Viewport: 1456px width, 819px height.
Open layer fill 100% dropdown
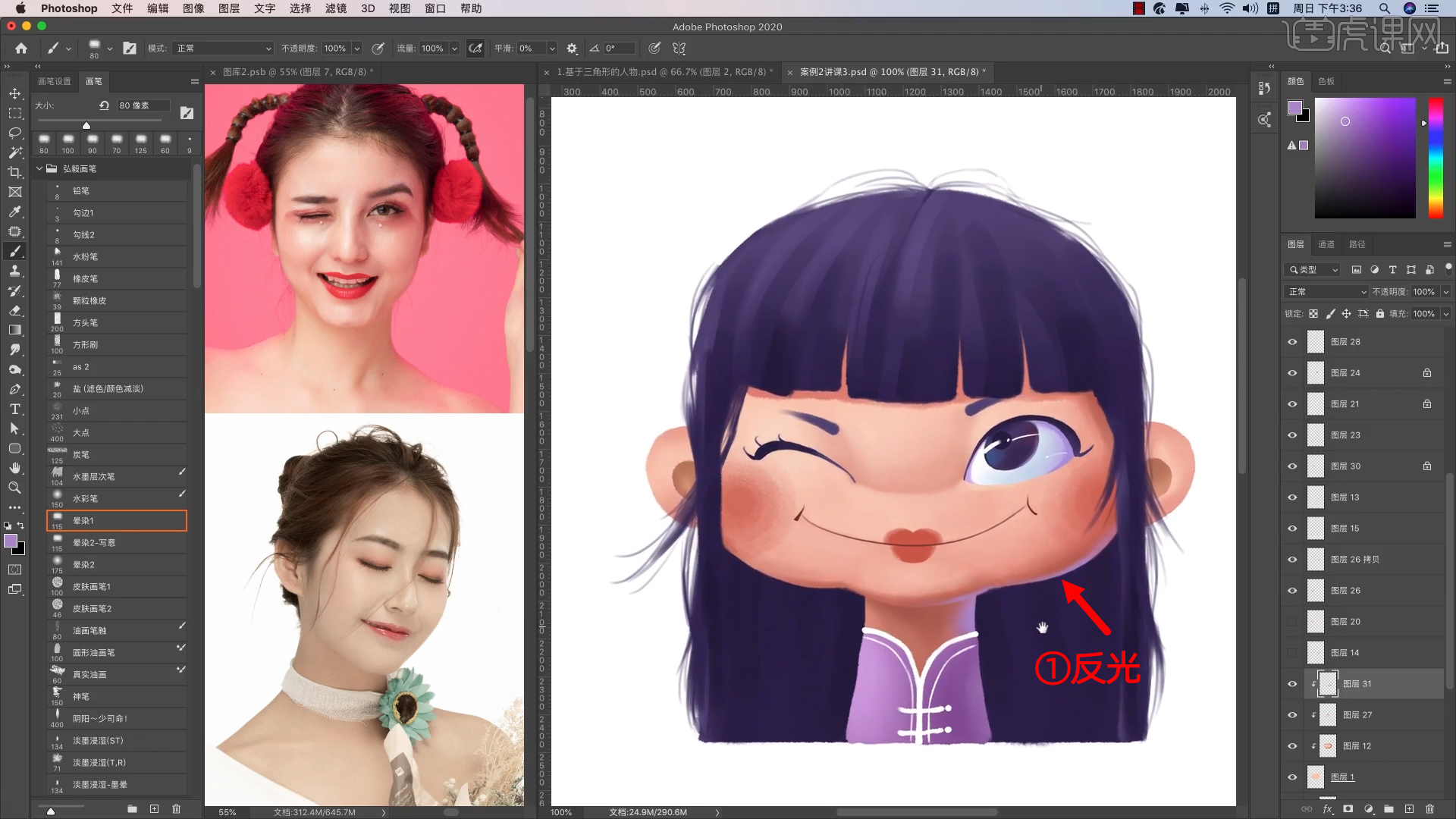(x=1445, y=314)
